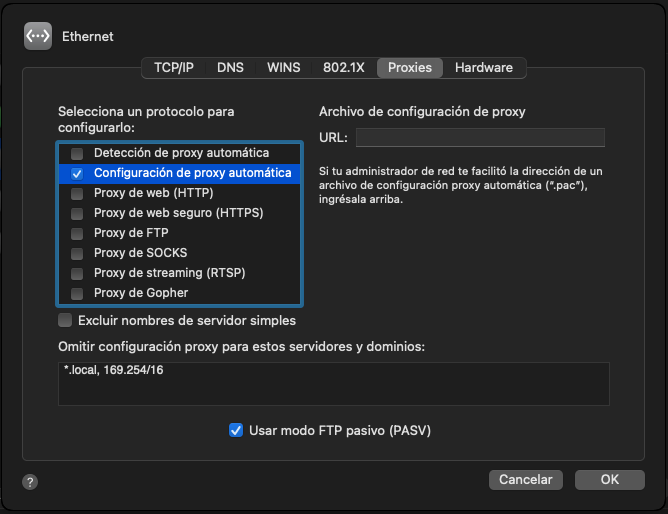The image size is (668, 514).
Task: Go to the WINS tab
Action: tap(283, 68)
